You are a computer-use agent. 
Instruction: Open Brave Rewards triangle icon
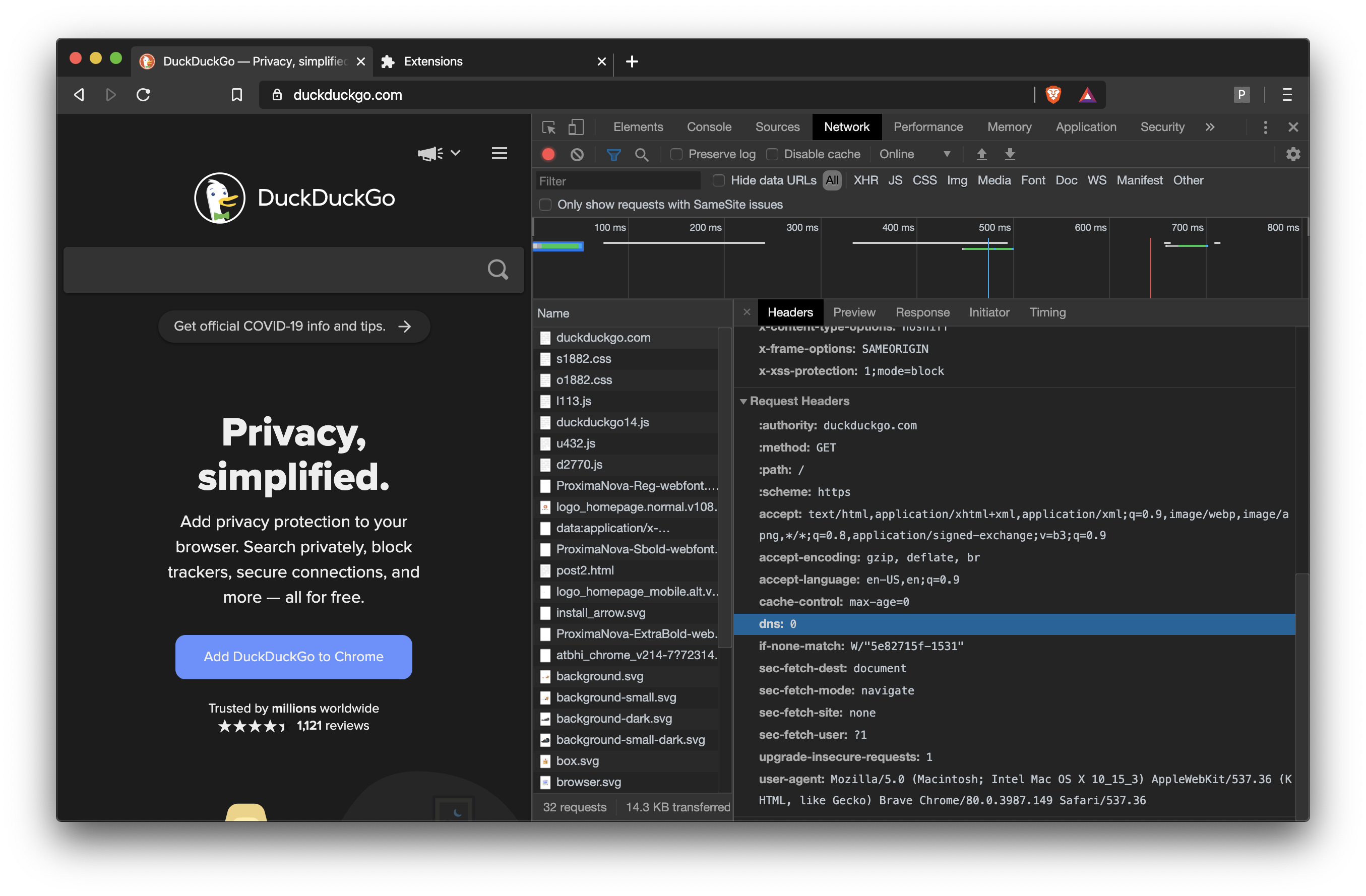click(x=1088, y=95)
